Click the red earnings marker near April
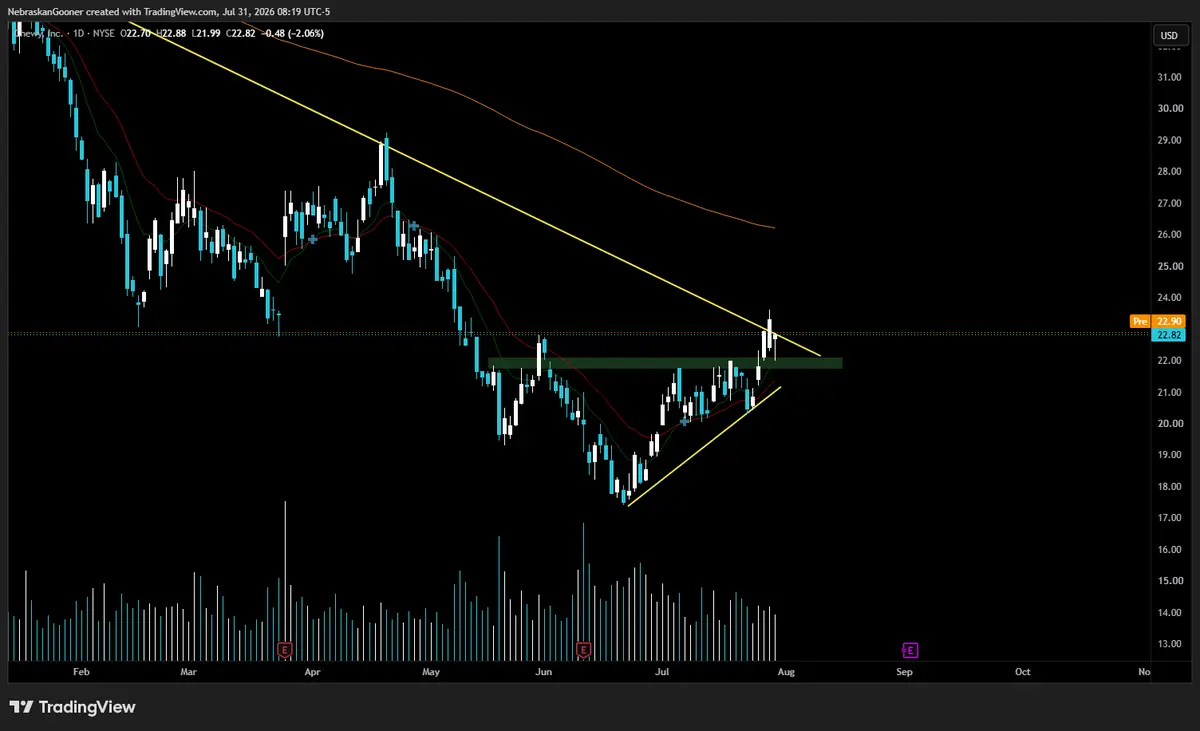The width and height of the screenshot is (1200, 731). [285, 650]
